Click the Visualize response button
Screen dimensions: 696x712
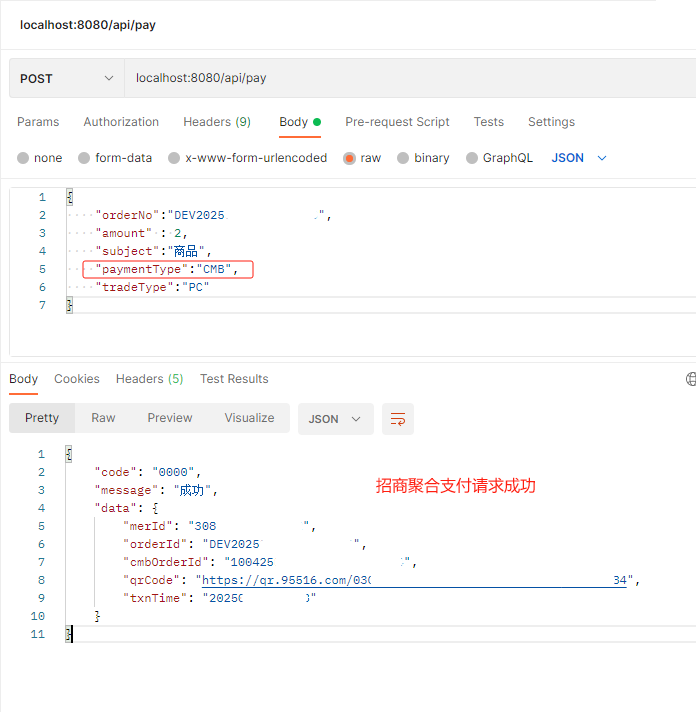click(x=249, y=418)
